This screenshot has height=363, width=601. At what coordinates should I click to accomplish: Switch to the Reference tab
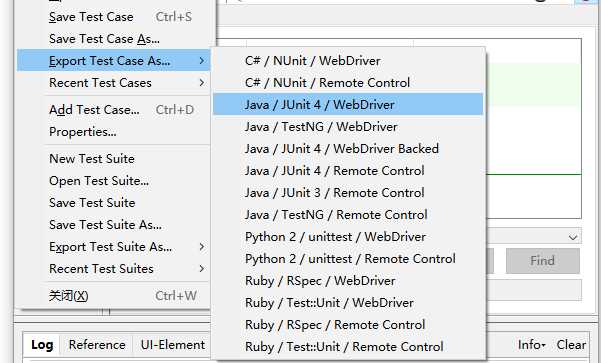[97, 345]
